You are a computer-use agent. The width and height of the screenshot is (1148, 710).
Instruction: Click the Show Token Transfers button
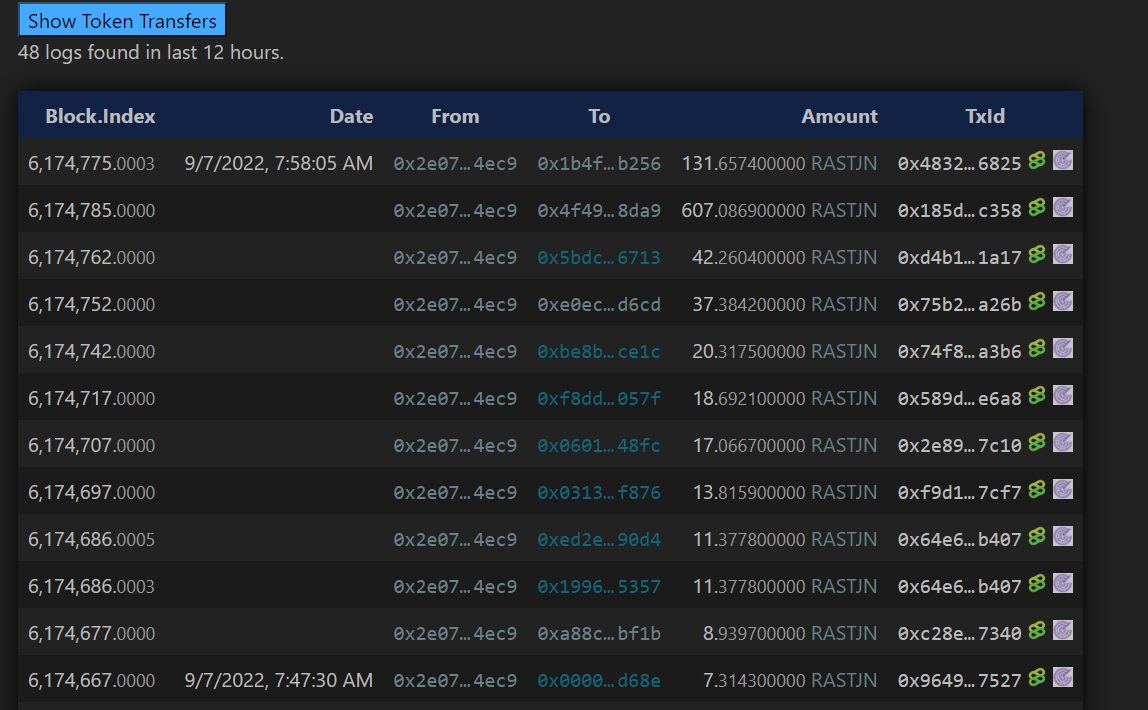click(122, 20)
